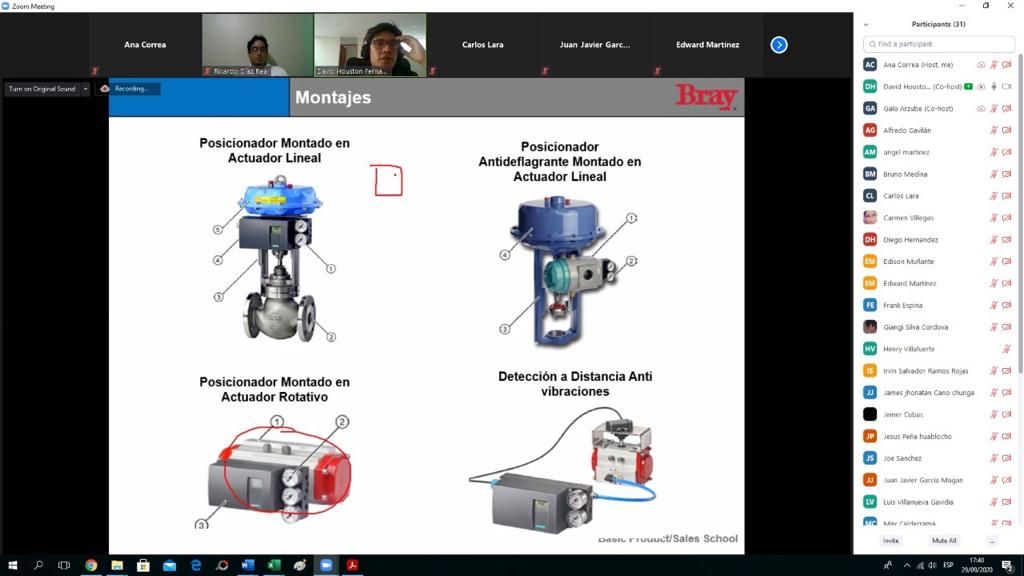Unmute Ana Correa's muted microphone
1024x576 pixels.
(x=993, y=64)
